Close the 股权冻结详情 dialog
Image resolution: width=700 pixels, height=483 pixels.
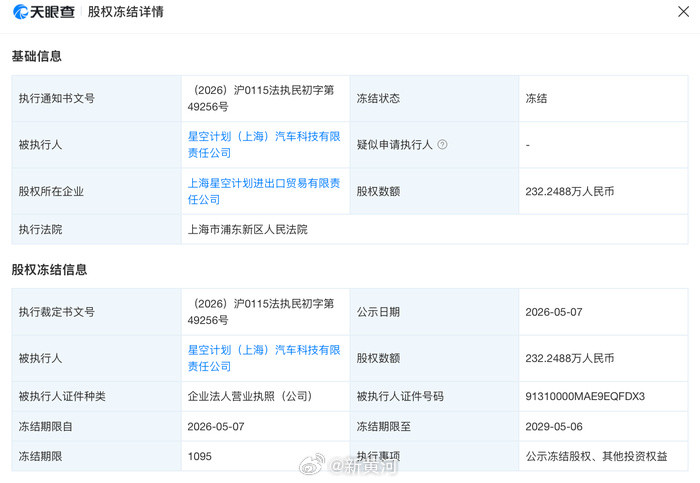point(683,12)
